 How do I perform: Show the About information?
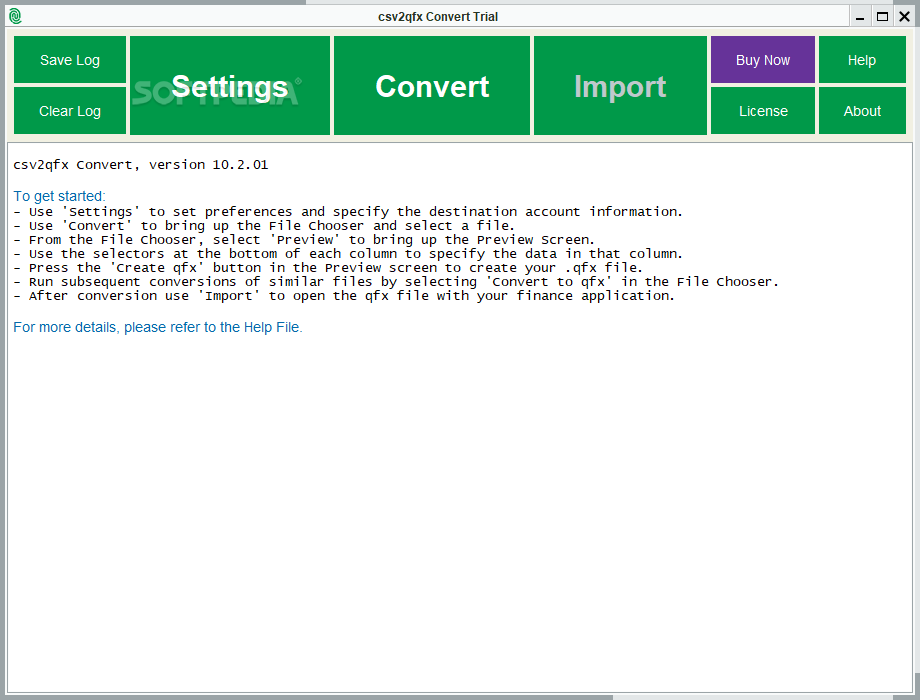862,111
